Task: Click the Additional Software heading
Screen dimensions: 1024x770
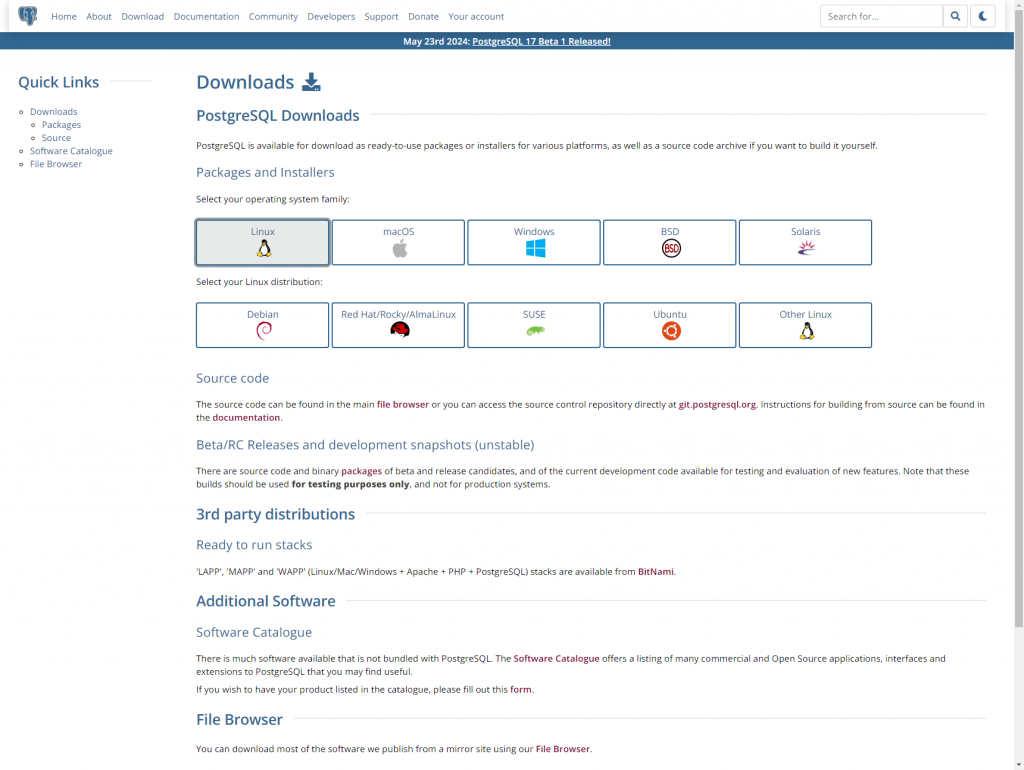Action: coord(266,601)
